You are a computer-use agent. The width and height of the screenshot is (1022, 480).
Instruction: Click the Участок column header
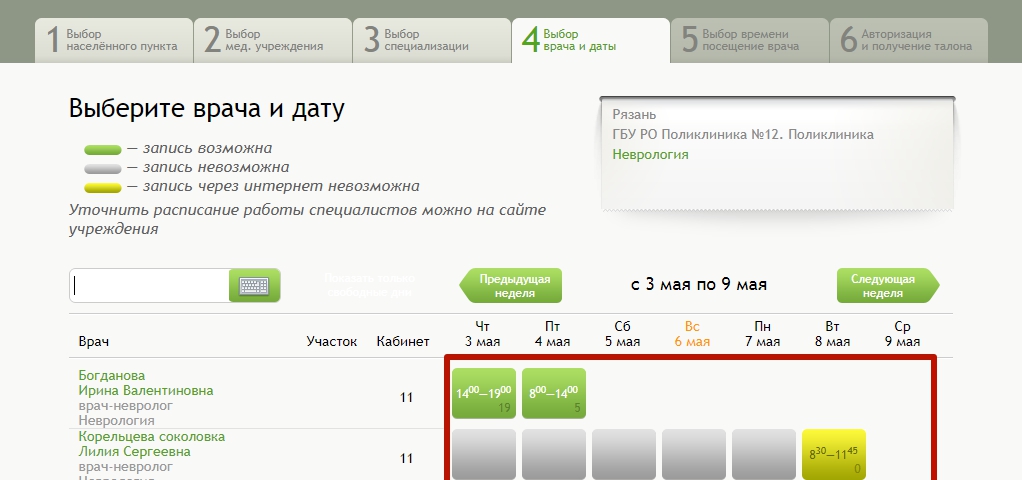[x=332, y=342]
